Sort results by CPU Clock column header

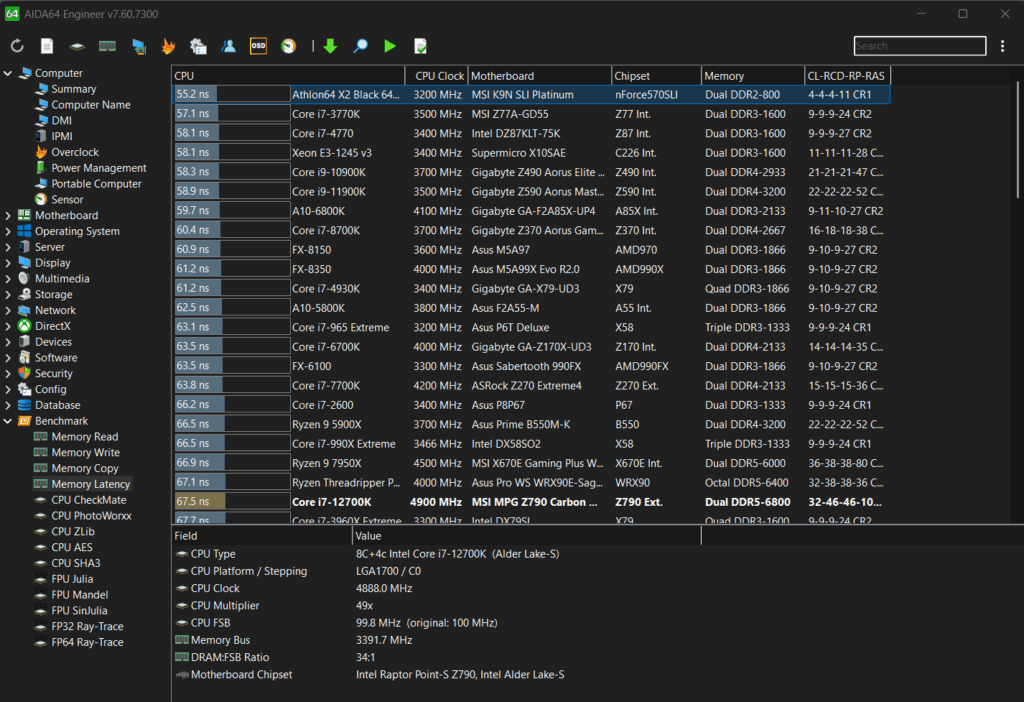click(x=439, y=76)
